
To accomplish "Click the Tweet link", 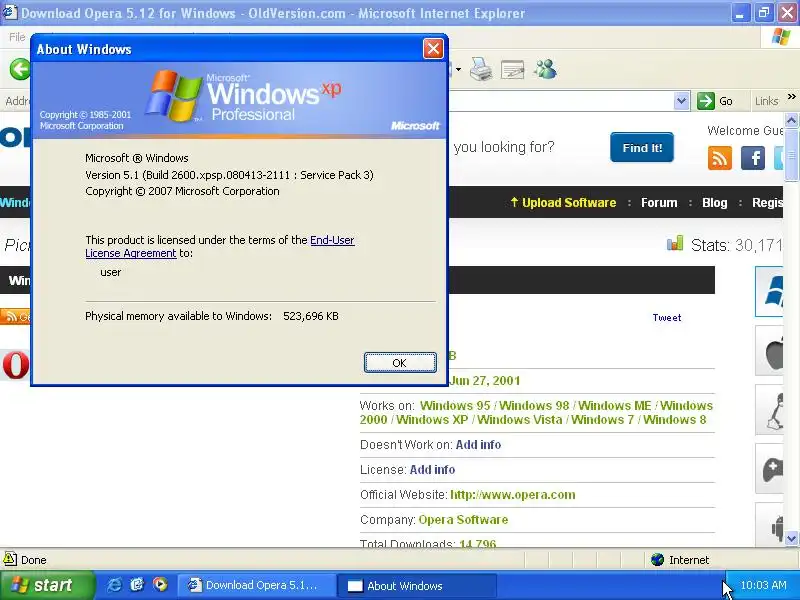I will (667, 317).
